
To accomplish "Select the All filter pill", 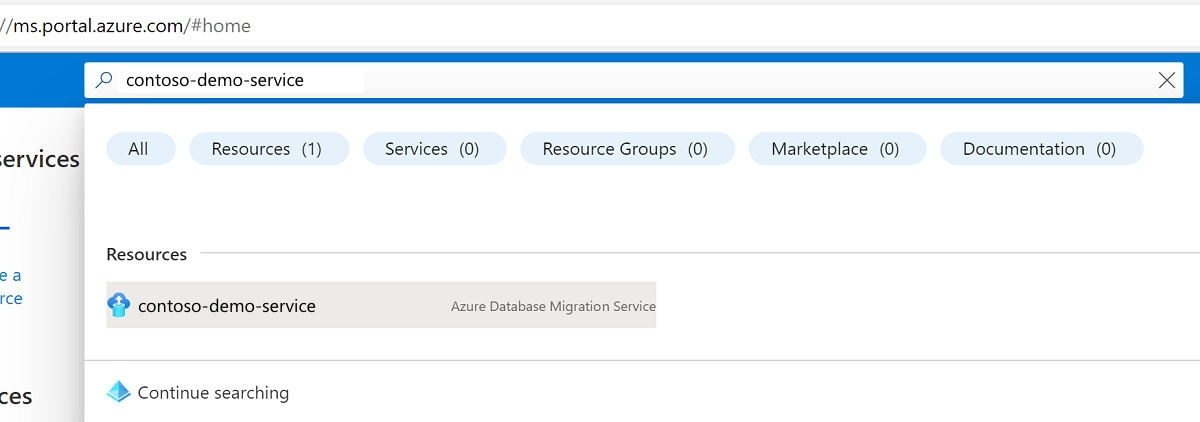I will click(x=139, y=149).
